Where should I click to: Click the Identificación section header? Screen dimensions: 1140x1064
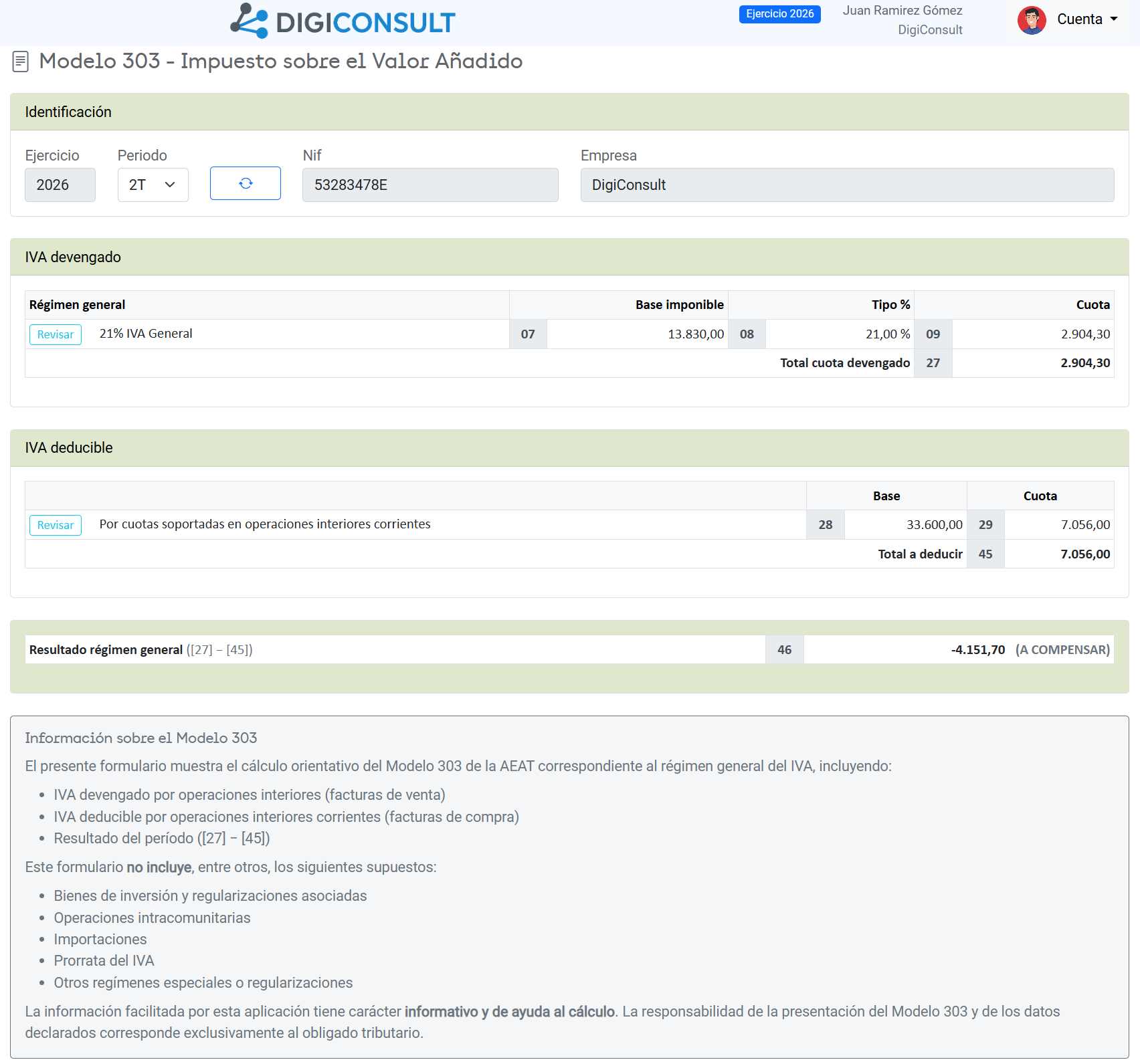pyautogui.click(x=569, y=112)
